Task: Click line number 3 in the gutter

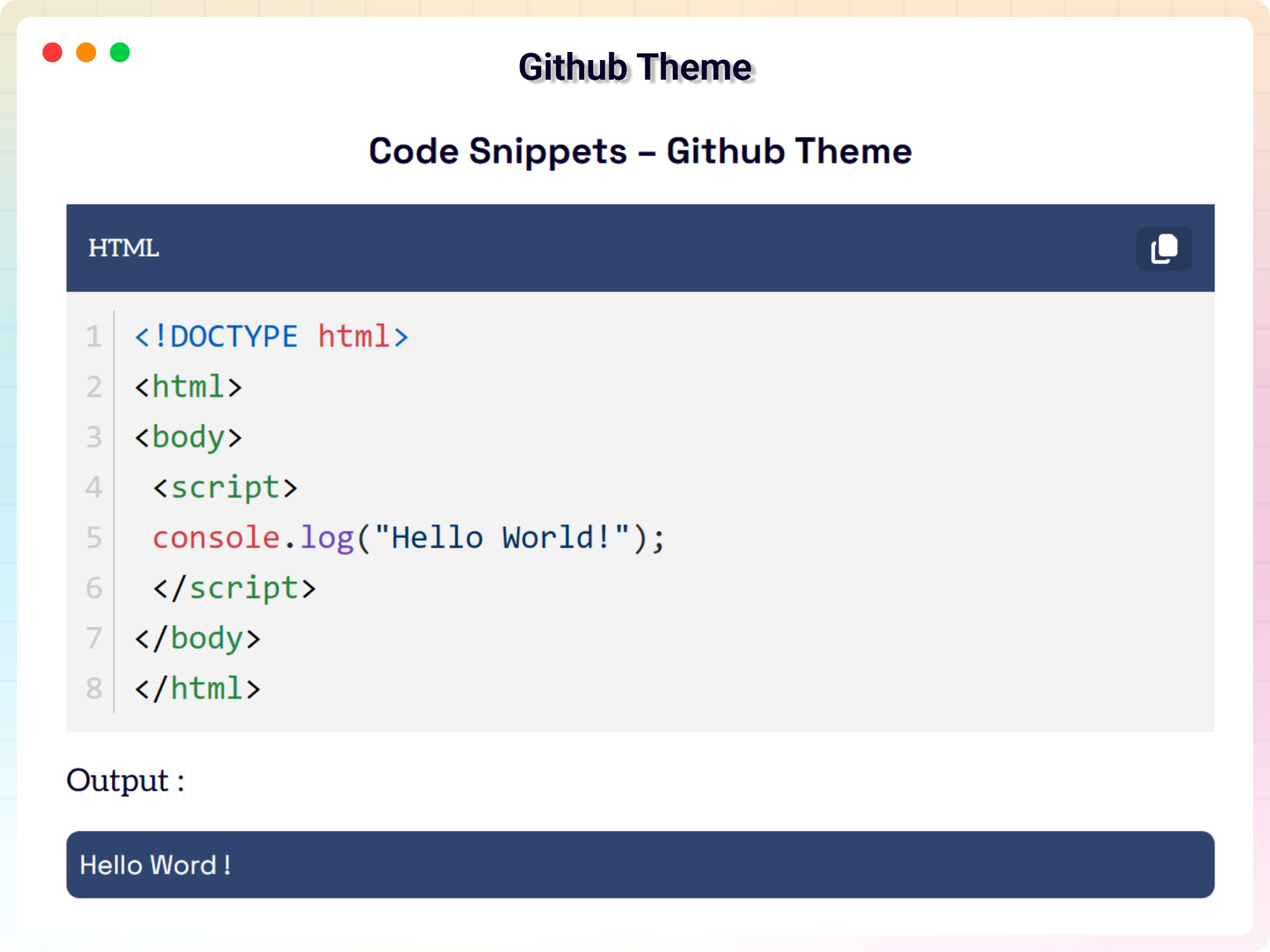Action: (x=93, y=438)
